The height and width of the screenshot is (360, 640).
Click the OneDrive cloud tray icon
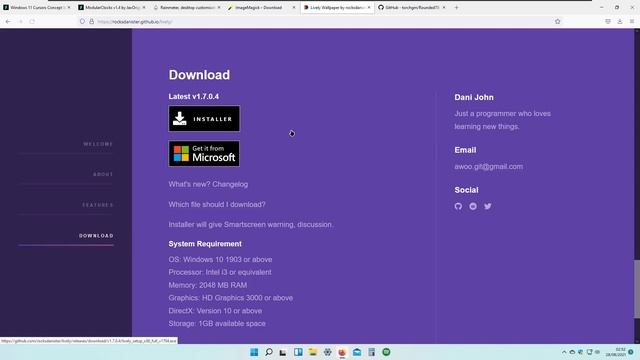572,352
